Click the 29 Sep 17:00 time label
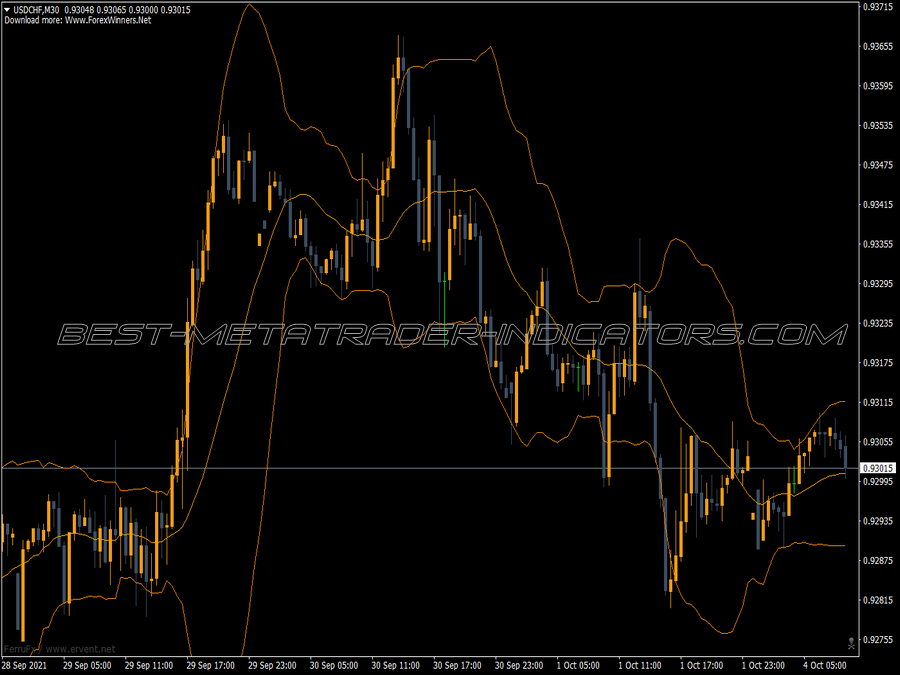 (x=211, y=666)
